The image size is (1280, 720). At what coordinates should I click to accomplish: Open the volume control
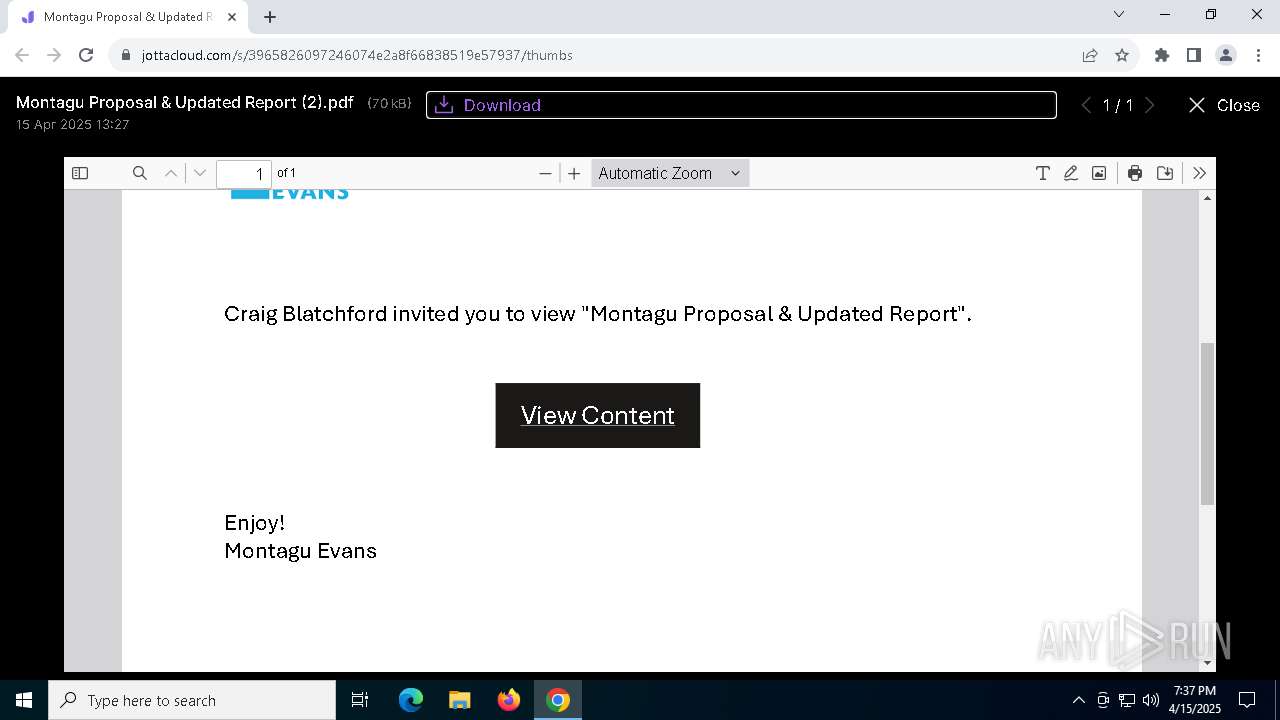(x=1151, y=700)
